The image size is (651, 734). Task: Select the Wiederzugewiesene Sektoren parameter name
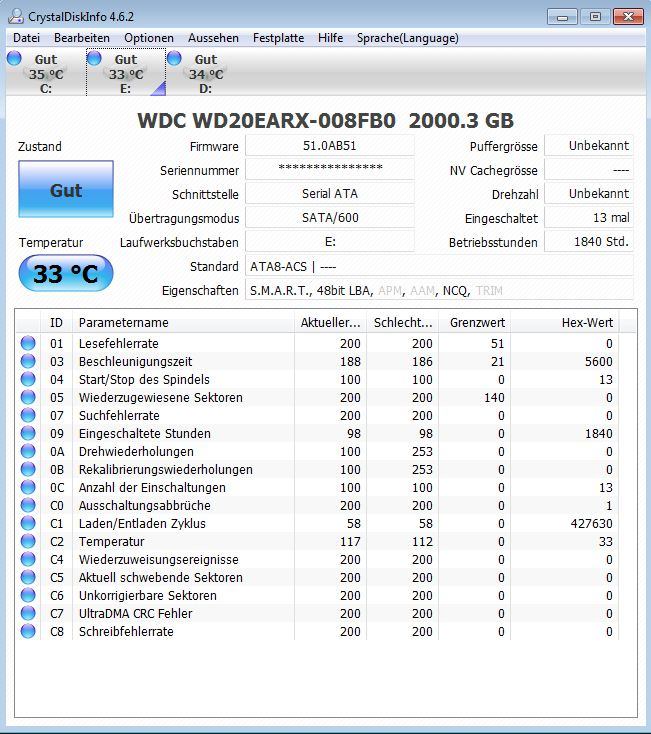pos(161,397)
